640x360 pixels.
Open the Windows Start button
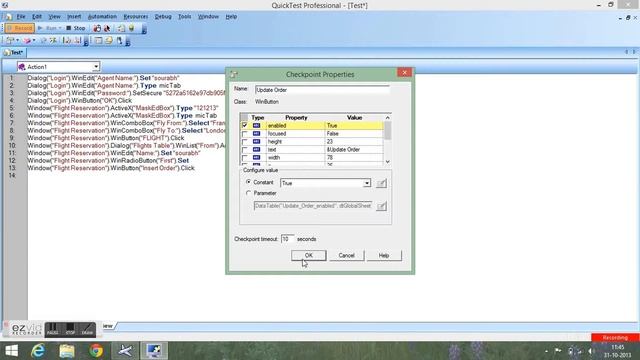pyautogui.click(x=11, y=351)
